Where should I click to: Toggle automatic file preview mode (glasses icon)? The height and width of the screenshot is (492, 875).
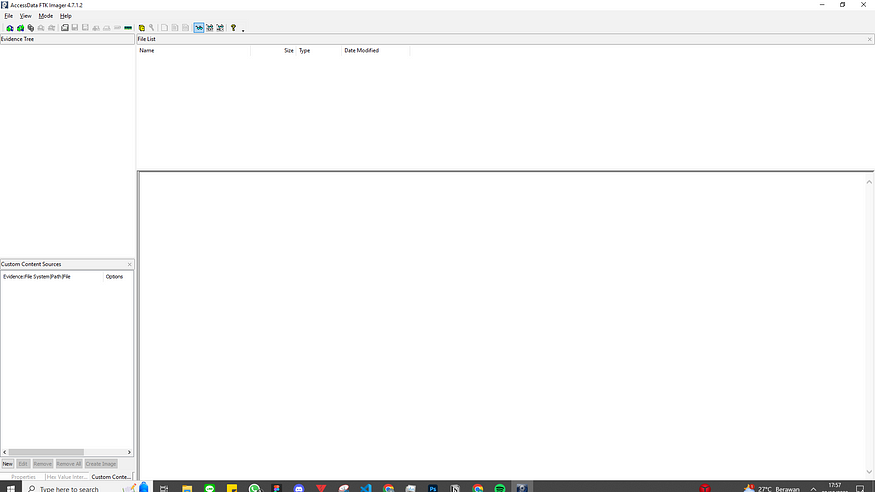coord(199,28)
